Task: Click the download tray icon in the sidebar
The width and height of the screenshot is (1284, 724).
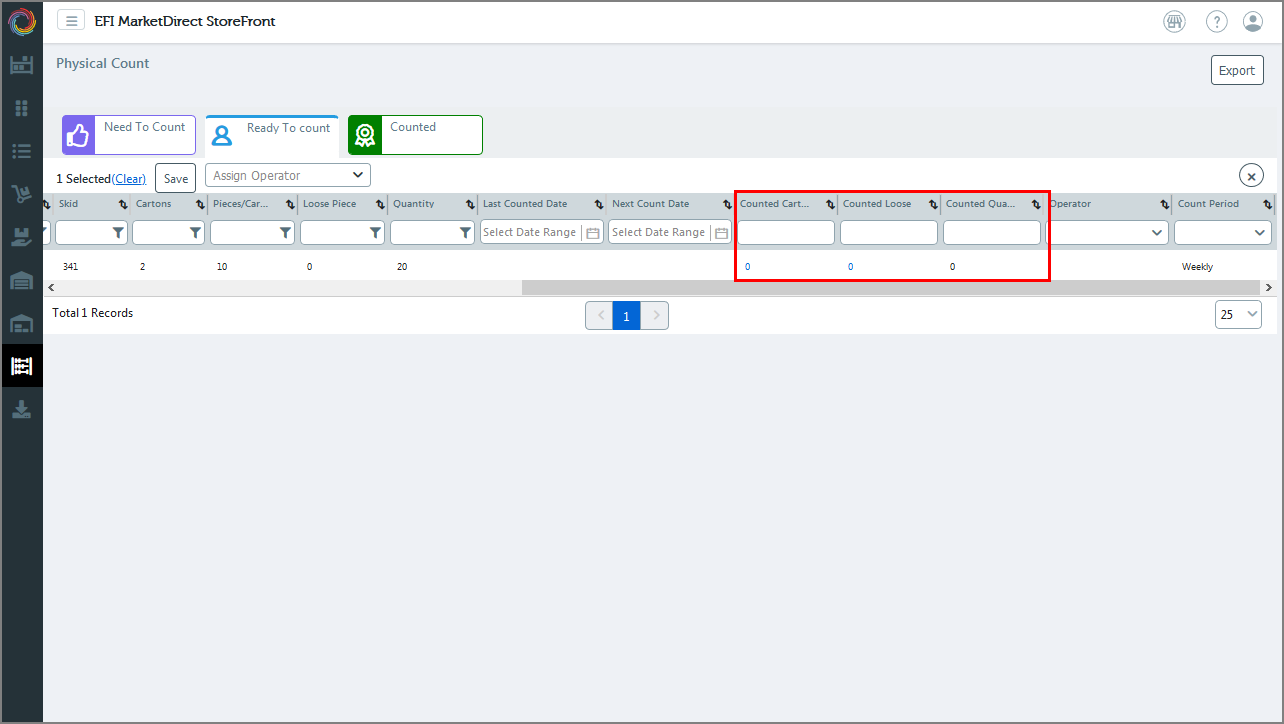Action: [x=21, y=409]
